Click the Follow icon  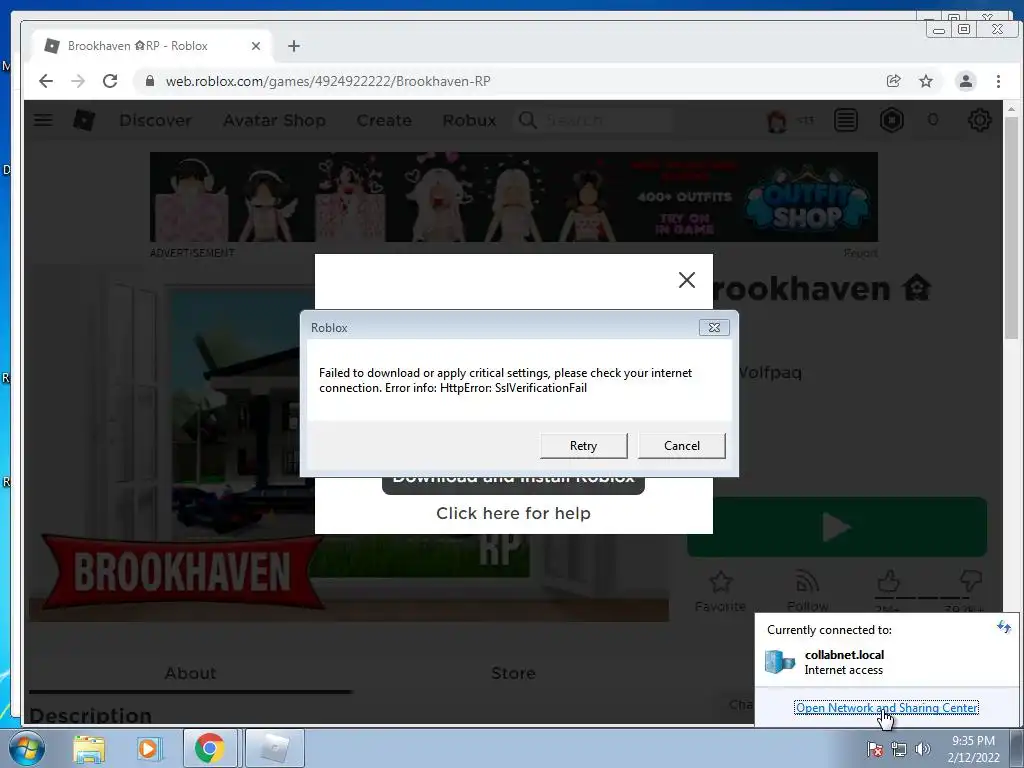pos(807,581)
